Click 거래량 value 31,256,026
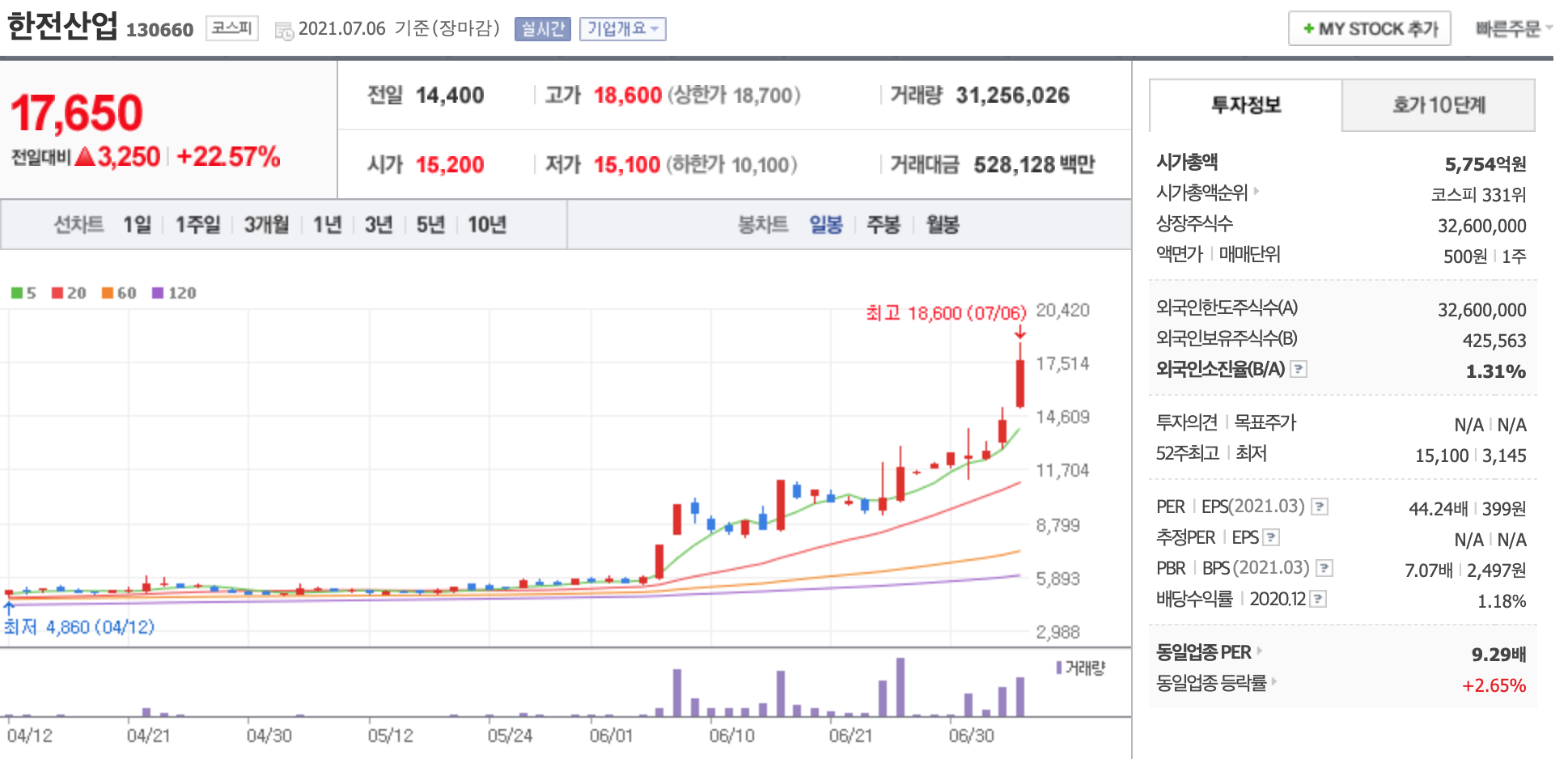The width and height of the screenshot is (1568, 759). [1012, 95]
